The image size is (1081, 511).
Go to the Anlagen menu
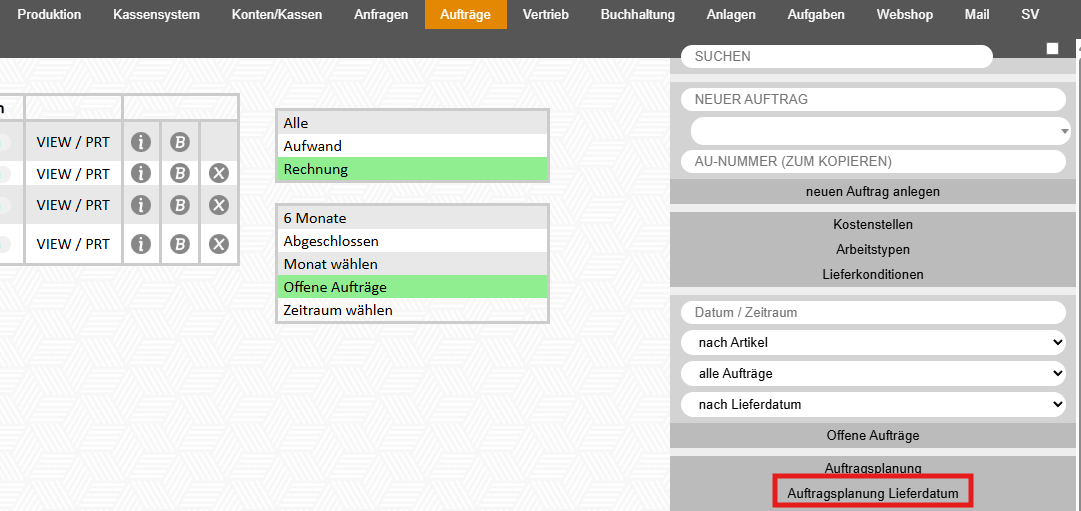731,14
